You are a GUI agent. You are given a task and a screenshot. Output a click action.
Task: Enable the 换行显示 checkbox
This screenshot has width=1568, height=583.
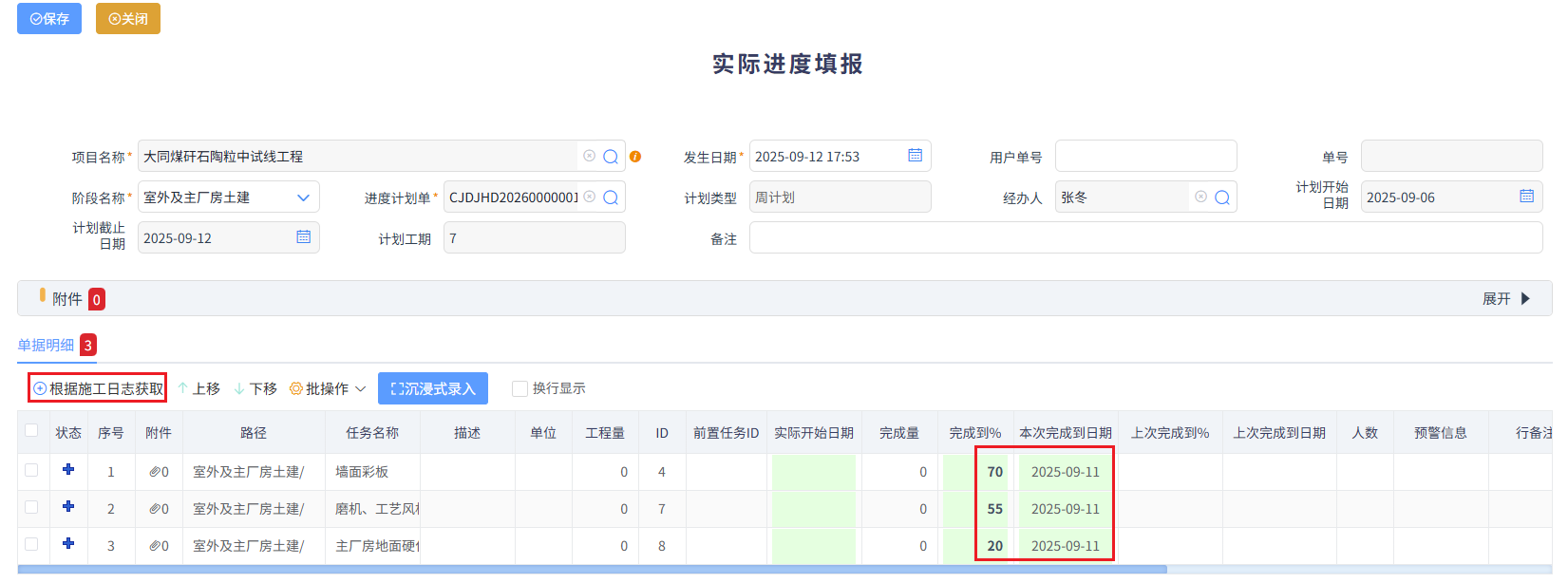click(x=520, y=388)
